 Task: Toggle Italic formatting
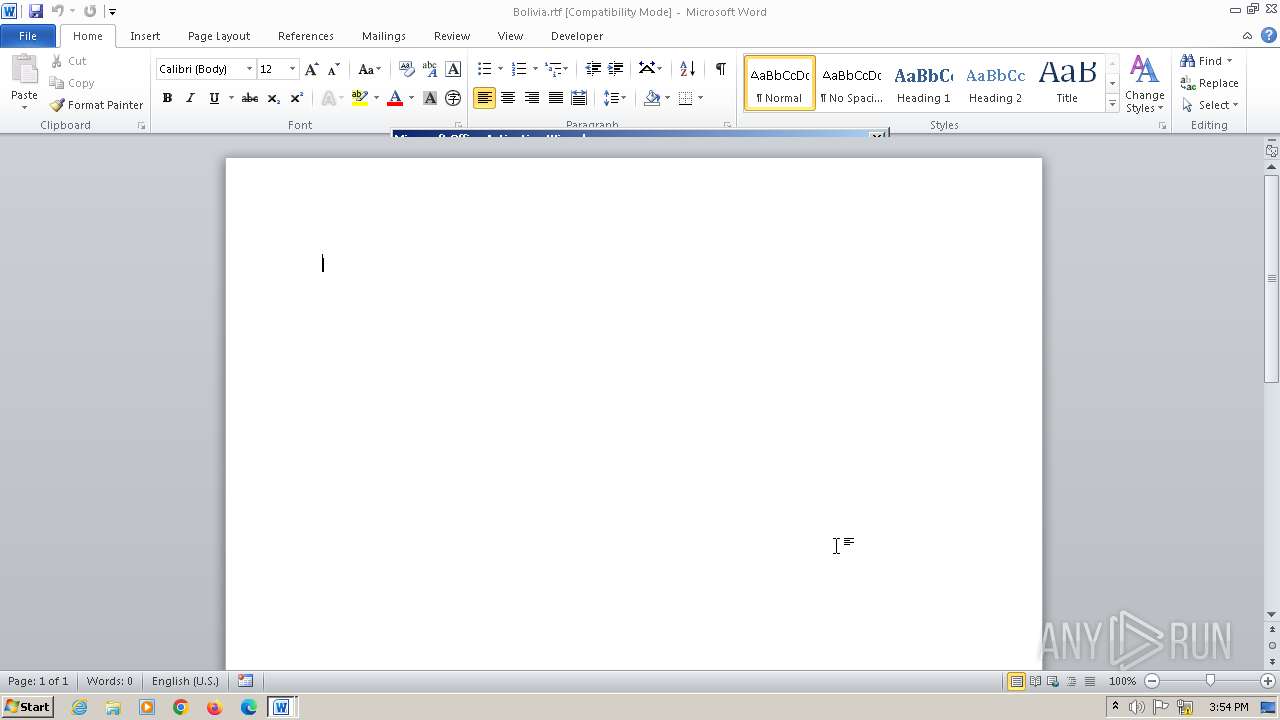(190, 98)
